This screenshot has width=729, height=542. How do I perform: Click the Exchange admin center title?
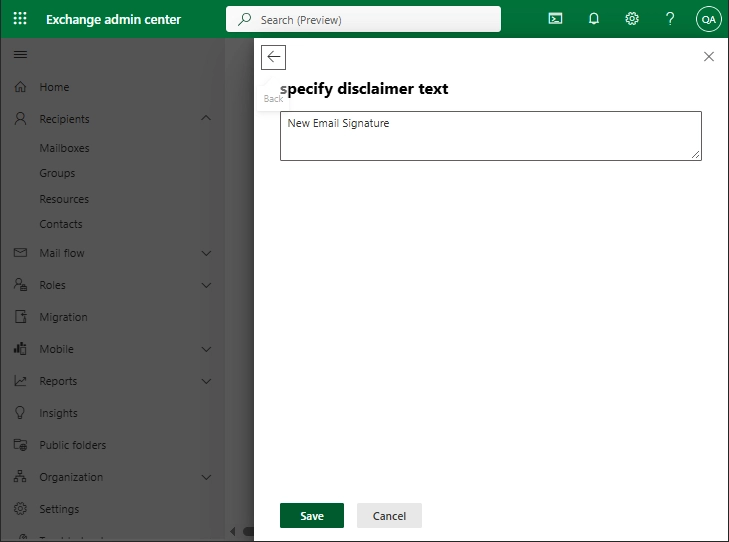click(113, 19)
